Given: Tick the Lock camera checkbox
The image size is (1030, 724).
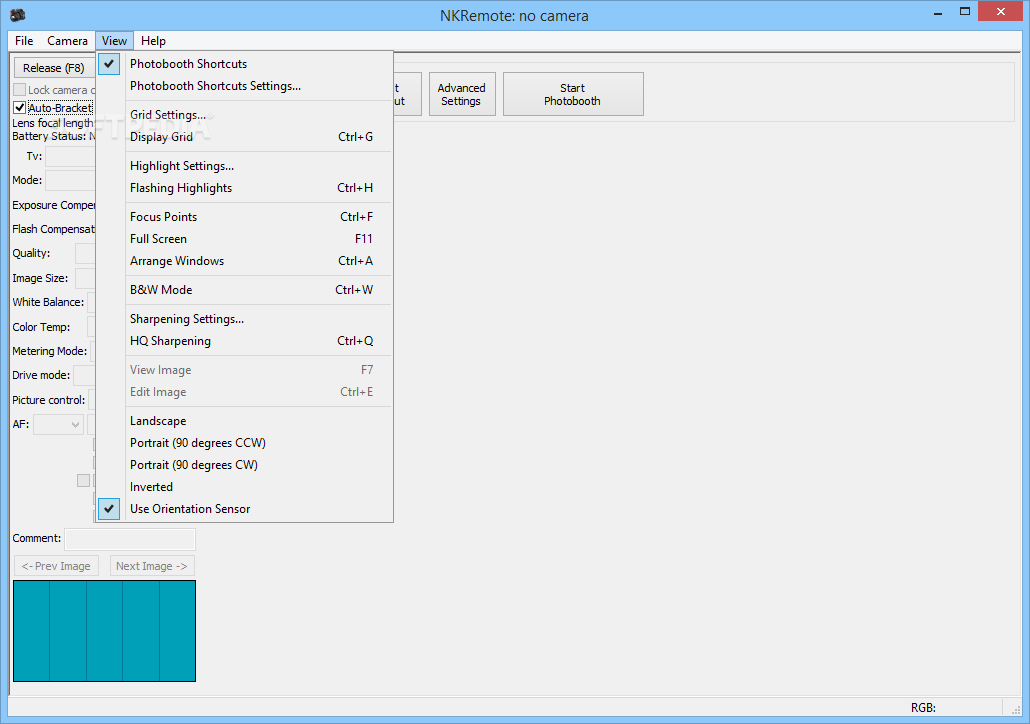Looking at the screenshot, I should click(20, 89).
